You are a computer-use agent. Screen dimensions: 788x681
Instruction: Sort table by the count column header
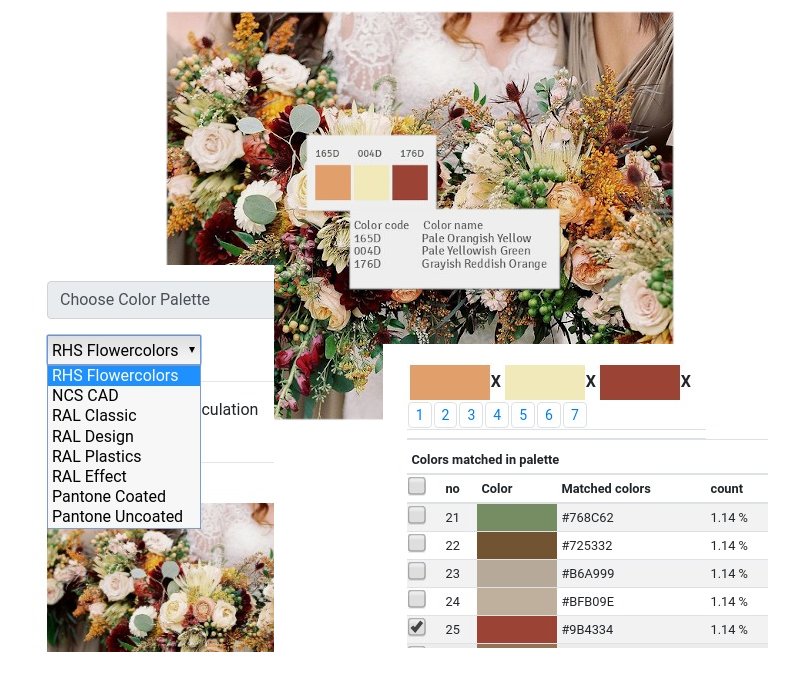(727, 488)
